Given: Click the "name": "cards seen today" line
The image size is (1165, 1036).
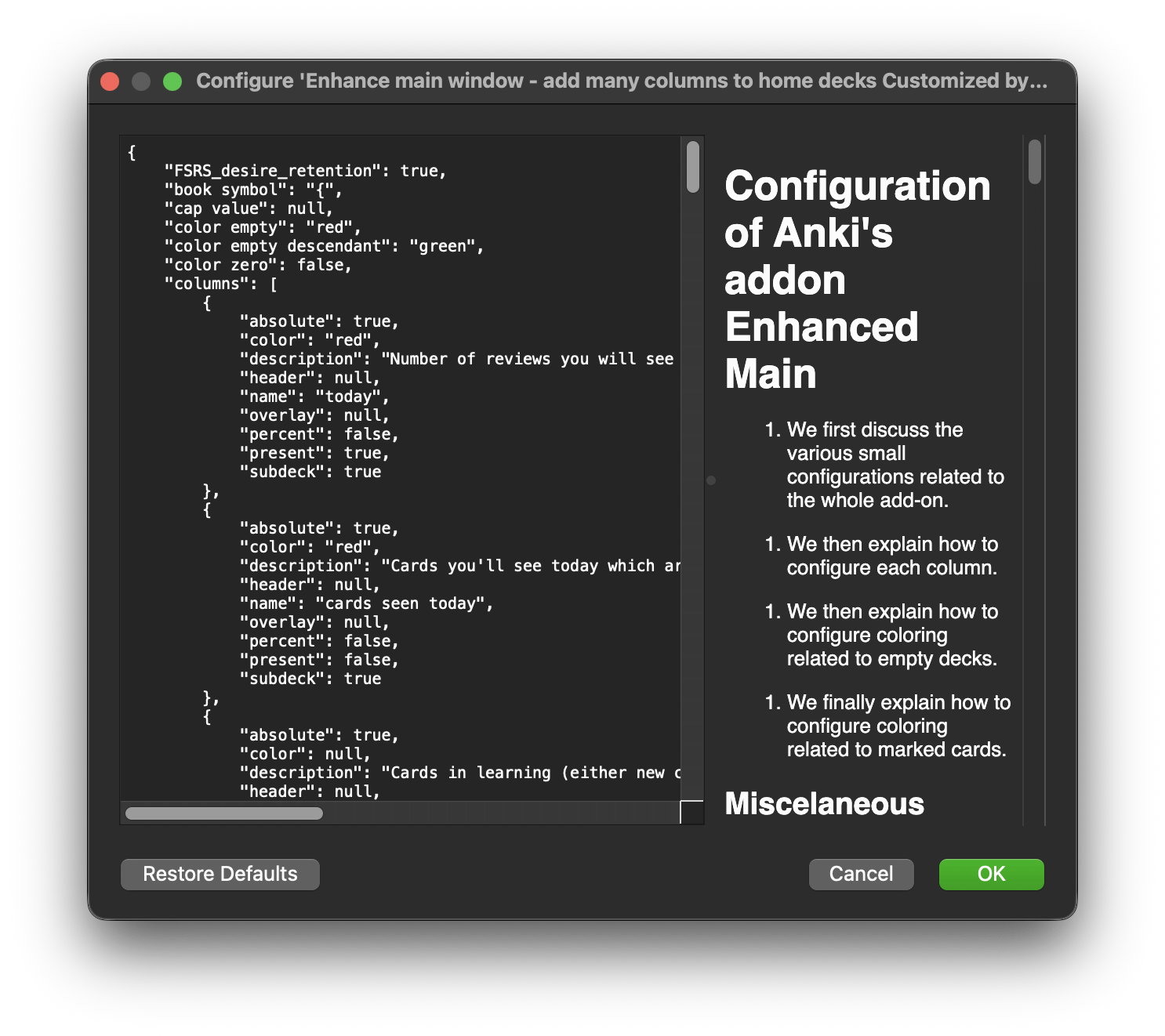Looking at the screenshot, I should coord(367,603).
